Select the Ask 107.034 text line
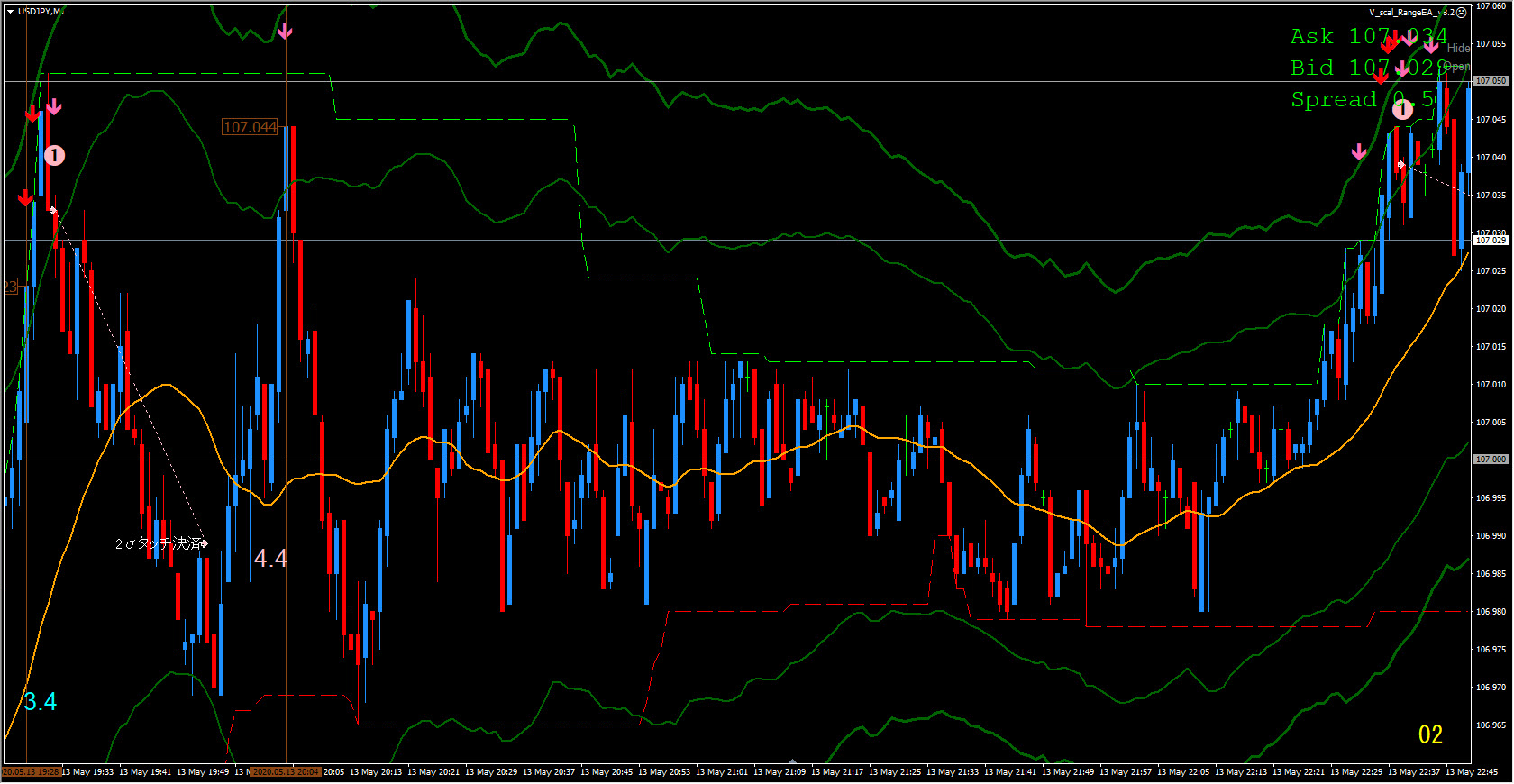The width and height of the screenshot is (1514, 784). coord(1369,37)
